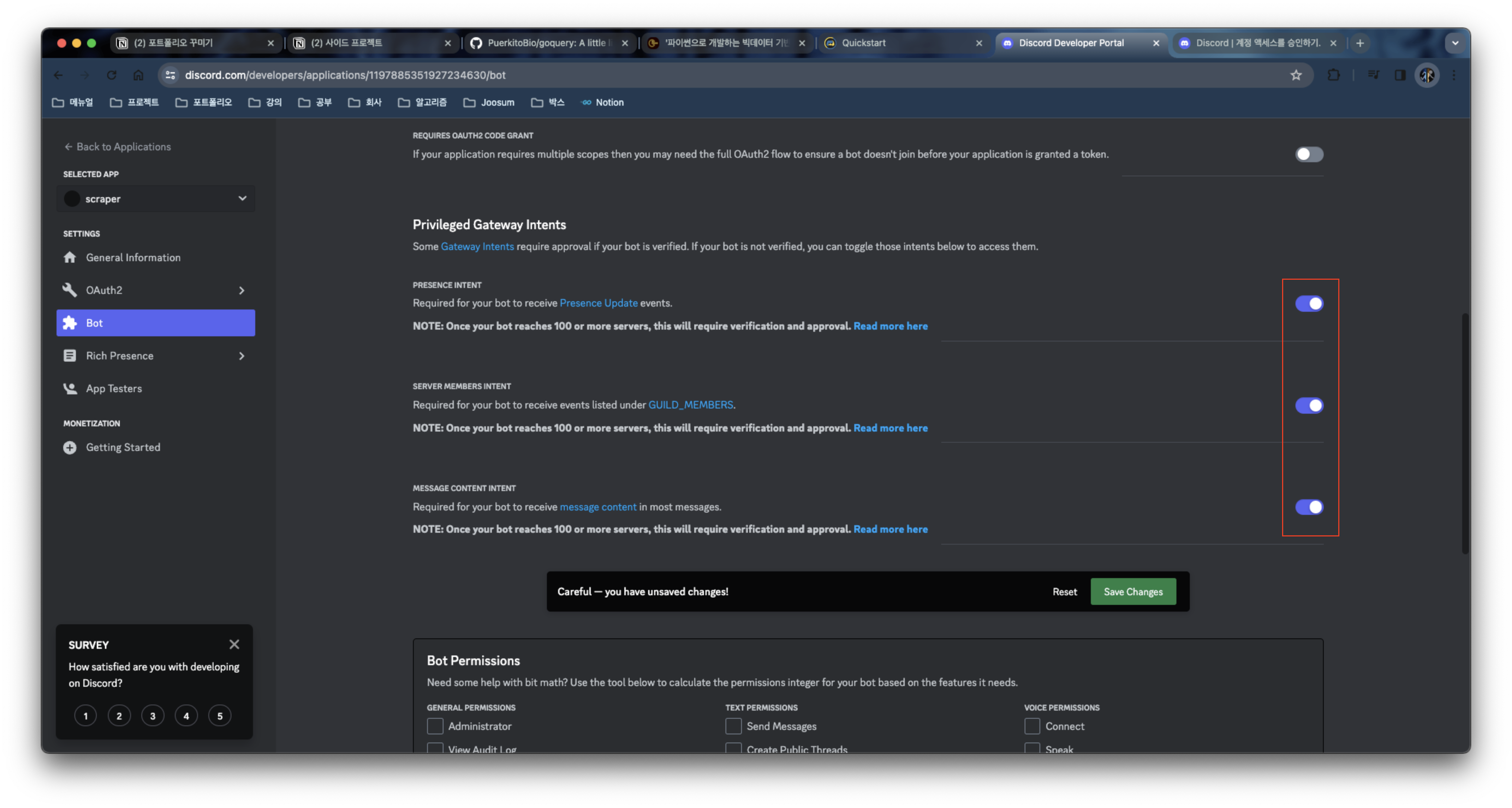The width and height of the screenshot is (1512, 808).
Task: Rate survey satisfaction as 5
Action: tap(220, 716)
